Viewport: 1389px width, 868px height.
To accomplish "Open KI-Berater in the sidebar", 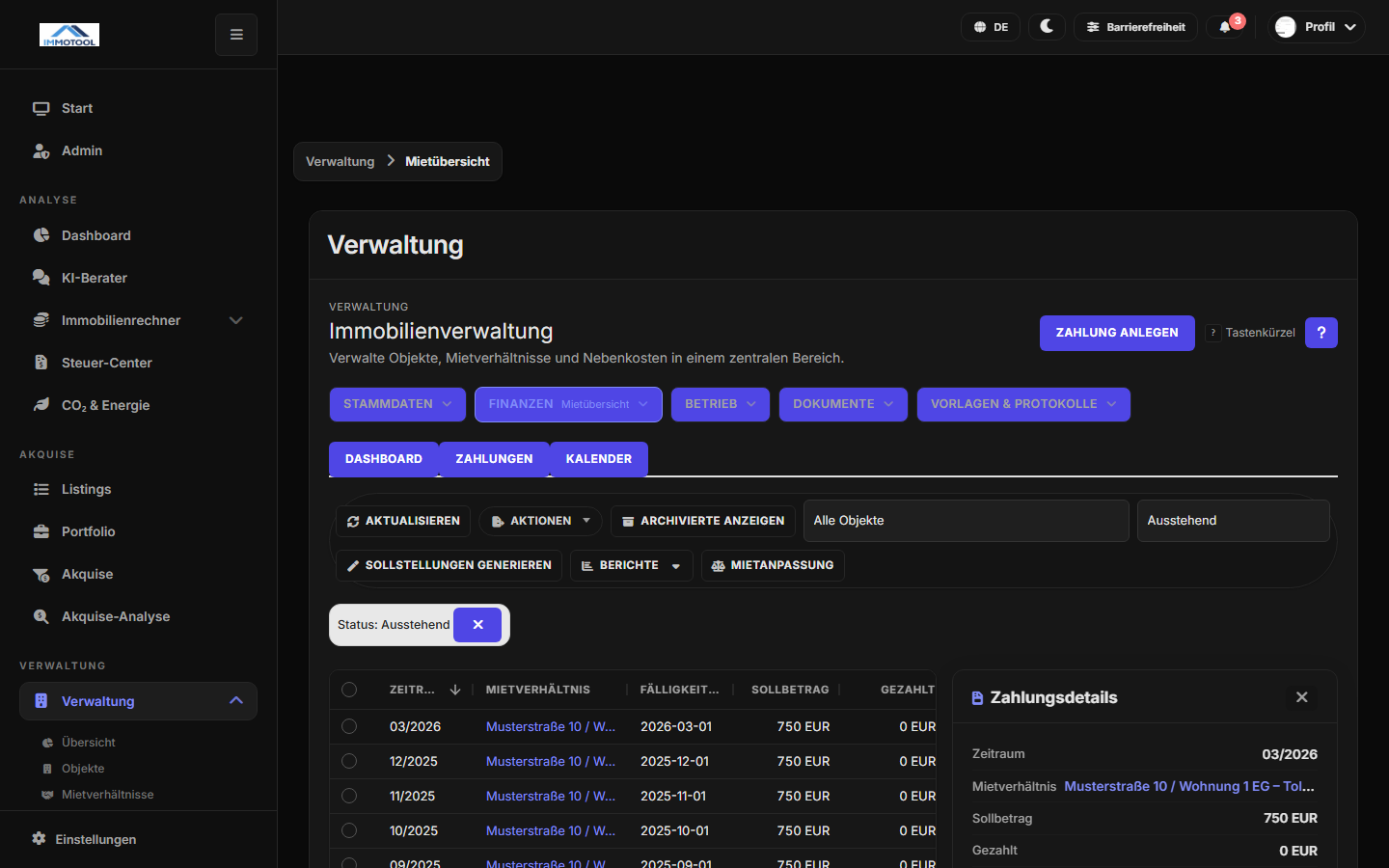I will tap(93, 278).
